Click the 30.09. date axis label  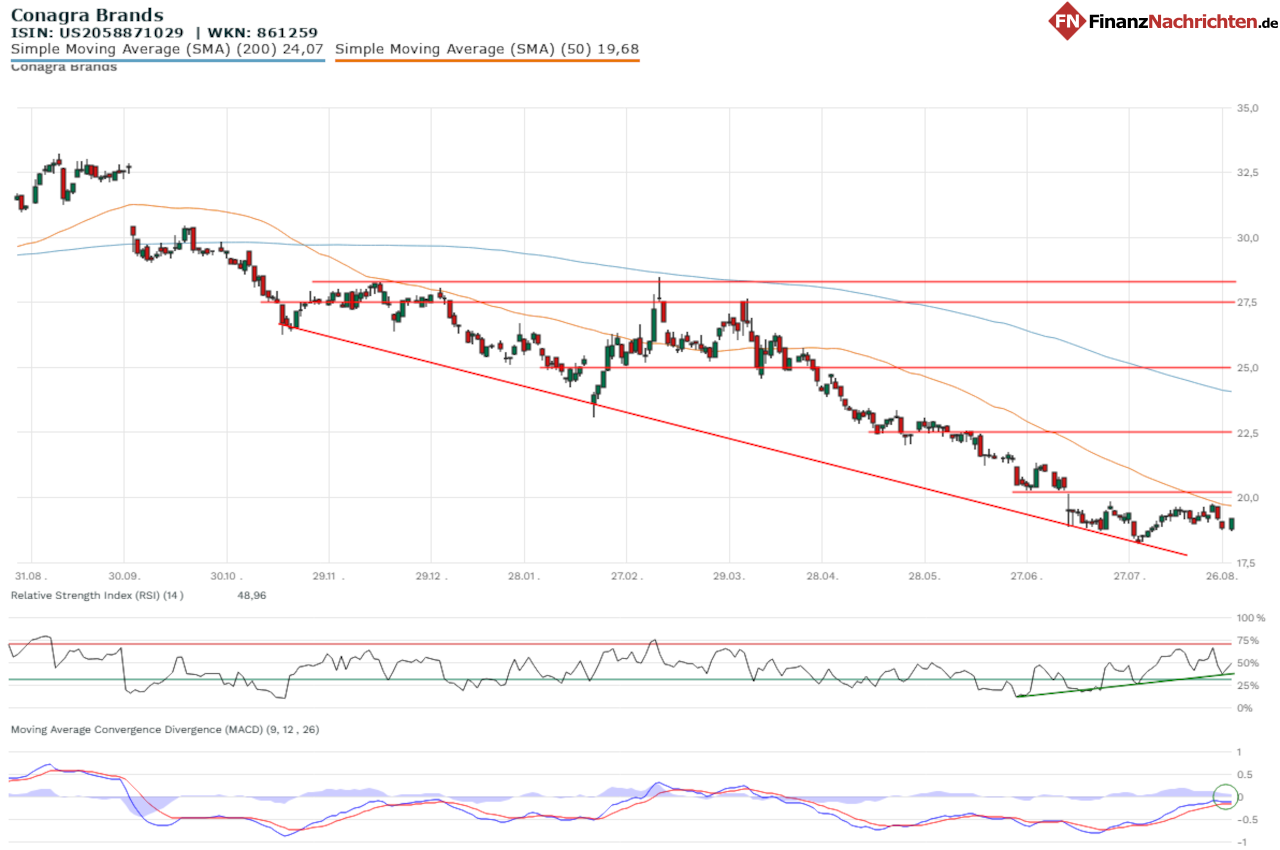[124, 577]
